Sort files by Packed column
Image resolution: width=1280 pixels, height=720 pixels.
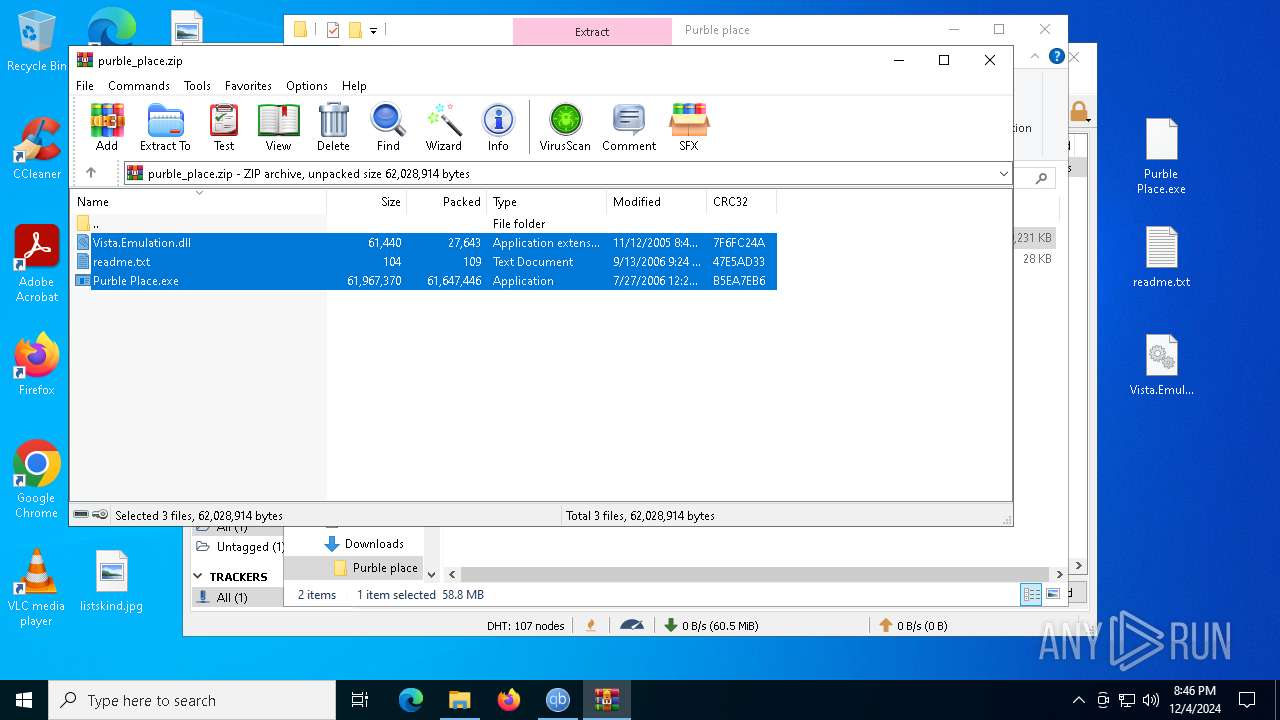pyautogui.click(x=446, y=202)
